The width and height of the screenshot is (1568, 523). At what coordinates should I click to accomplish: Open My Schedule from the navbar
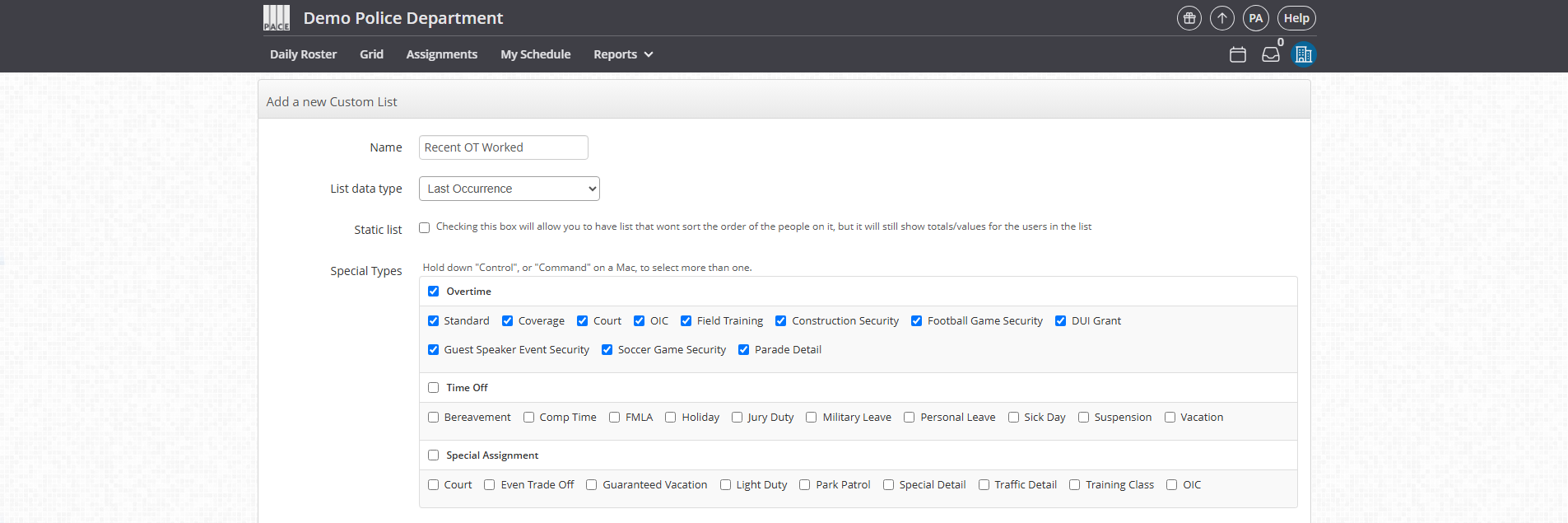pyautogui.click(x=535, y=54)
